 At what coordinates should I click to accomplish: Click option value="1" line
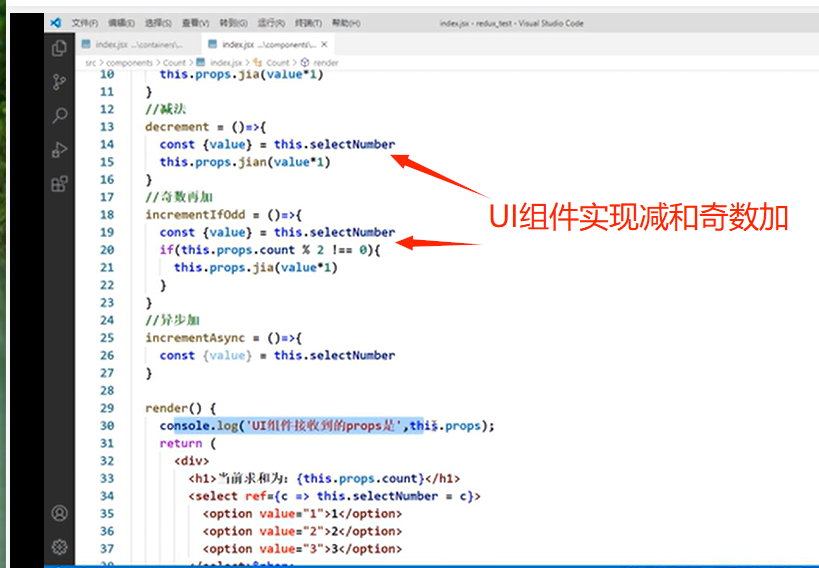coord(302,514)
